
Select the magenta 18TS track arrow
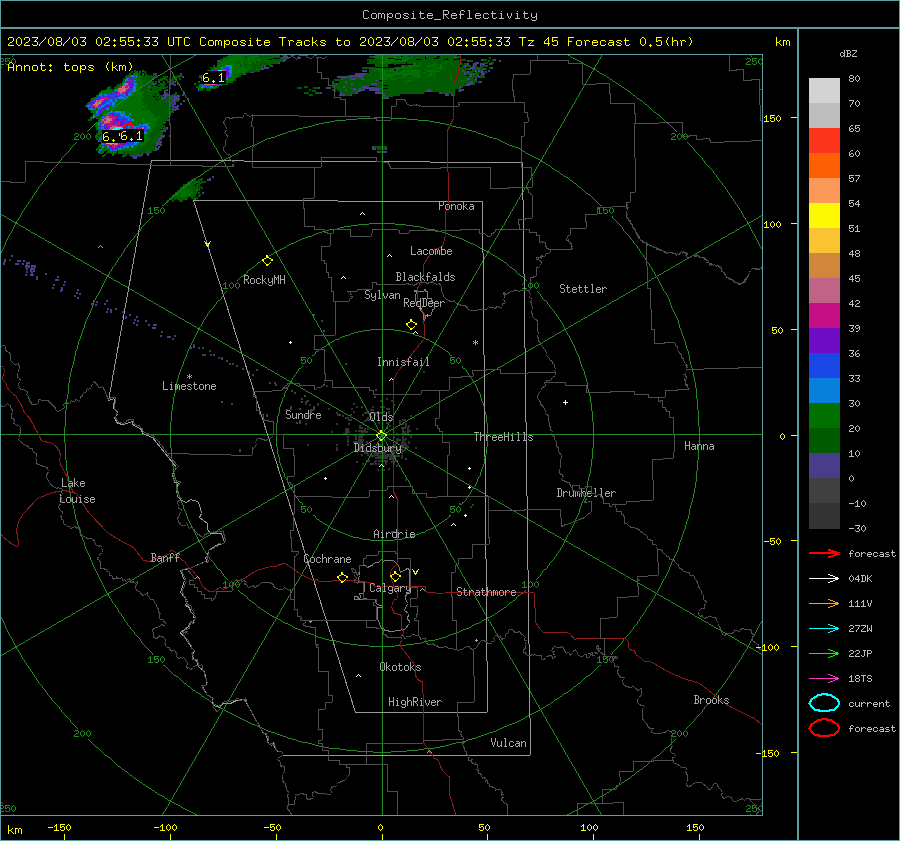tap(824, 679)
